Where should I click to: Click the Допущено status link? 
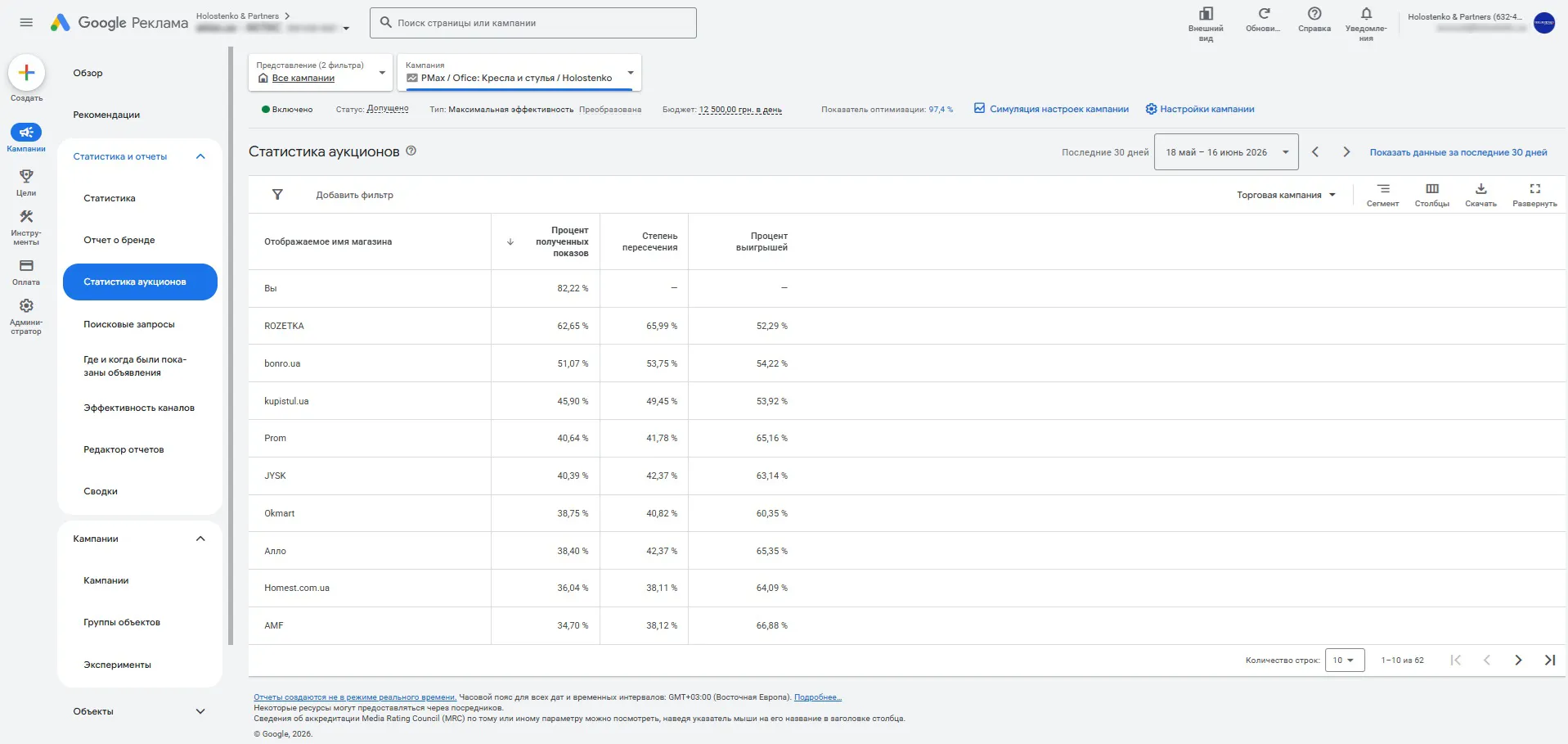388,109
